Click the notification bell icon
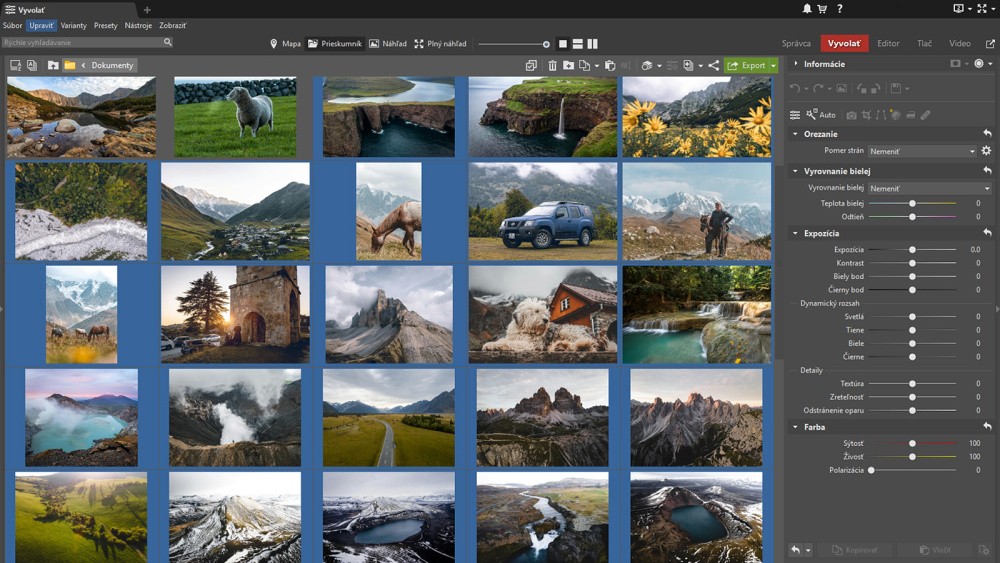This screenshot has height=563, width=1000. point(807,9)
